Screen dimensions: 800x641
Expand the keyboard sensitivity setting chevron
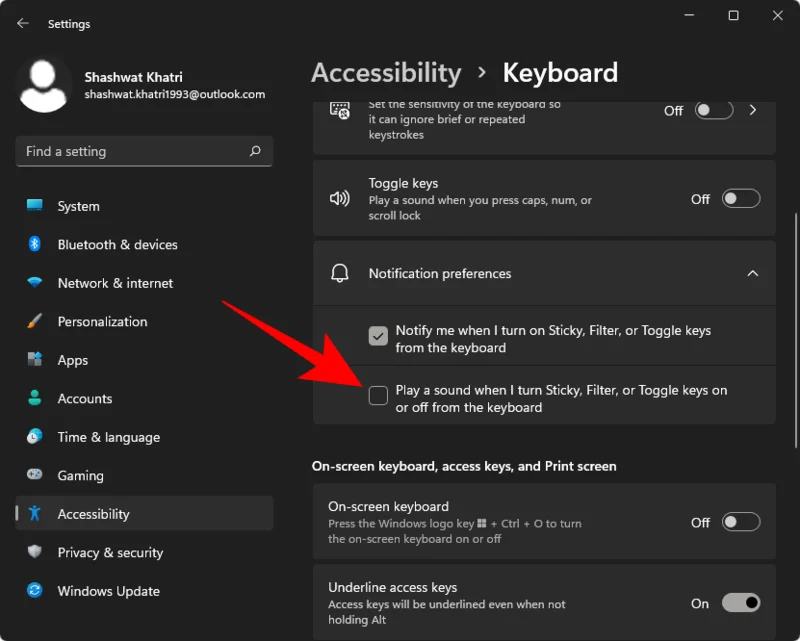[x=753, y=111]
